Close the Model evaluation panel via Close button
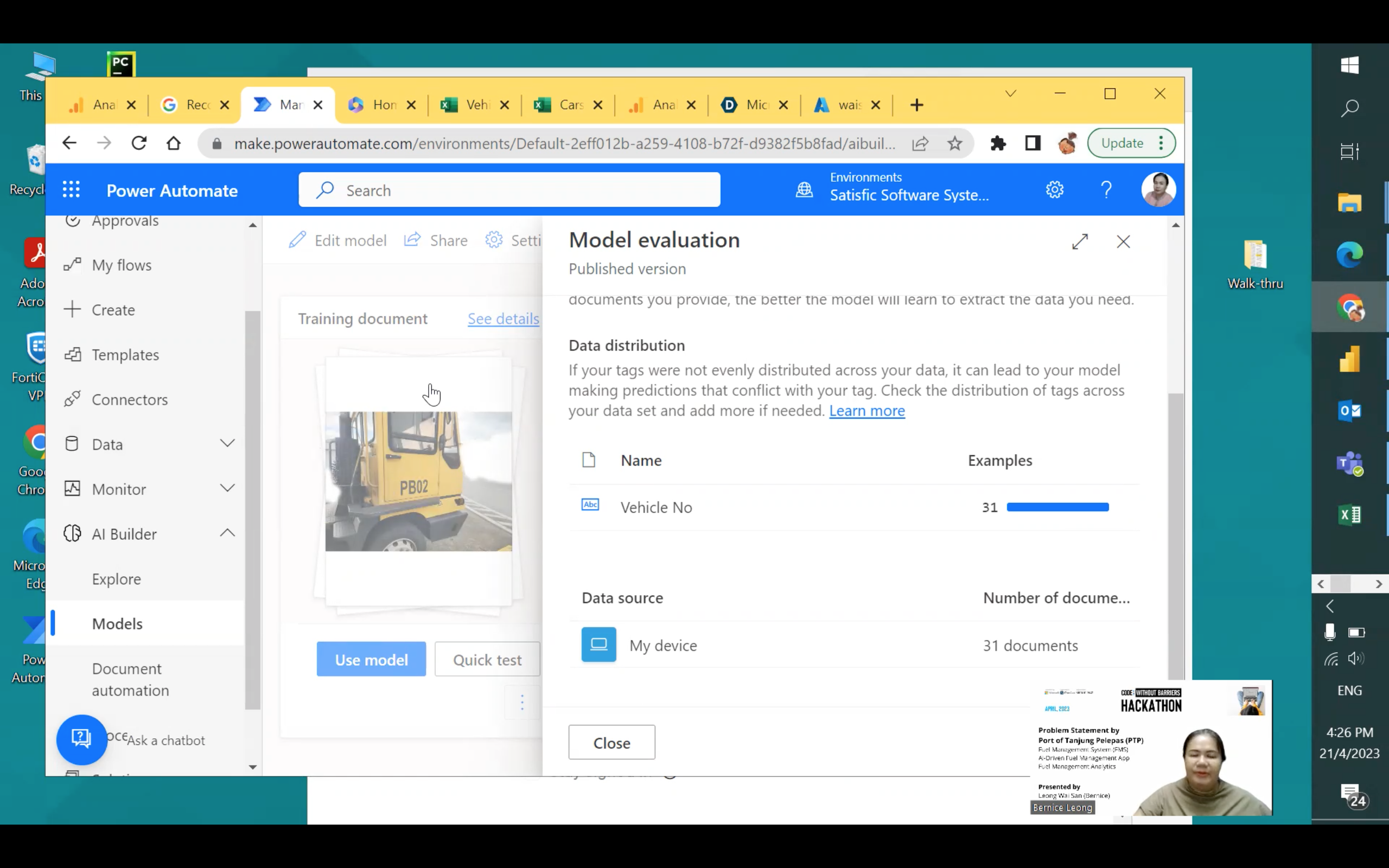 pos(611,742)
